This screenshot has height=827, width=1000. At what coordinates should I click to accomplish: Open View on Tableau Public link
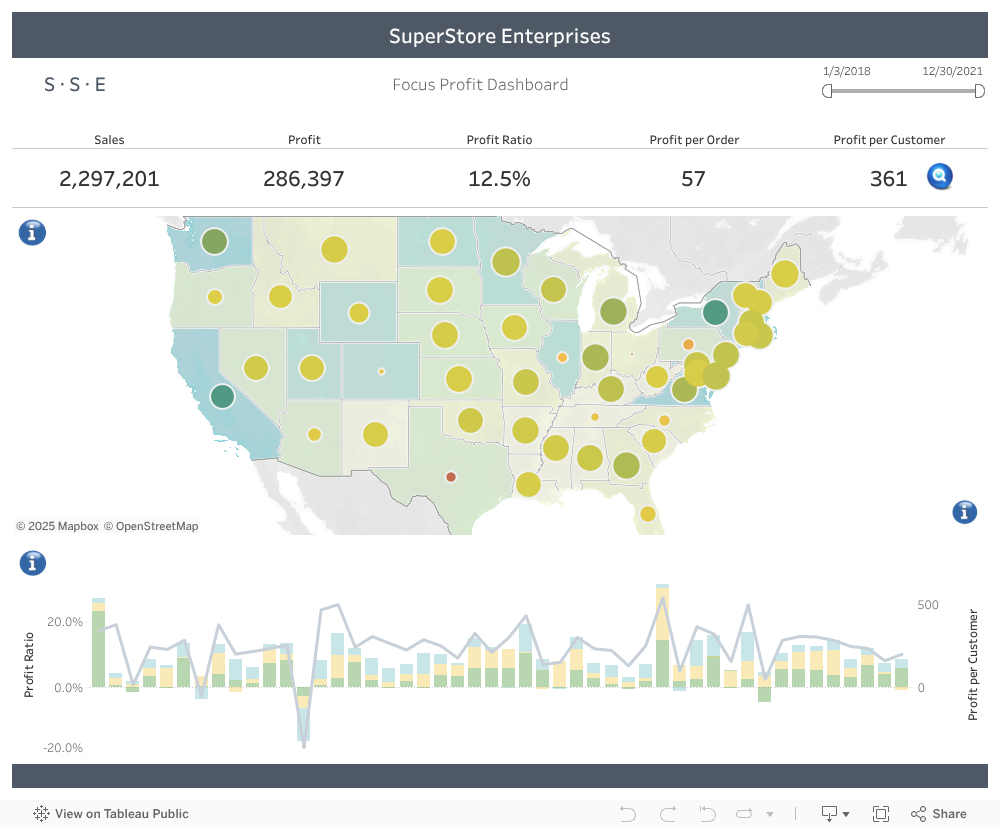click(x=111, y=813)
